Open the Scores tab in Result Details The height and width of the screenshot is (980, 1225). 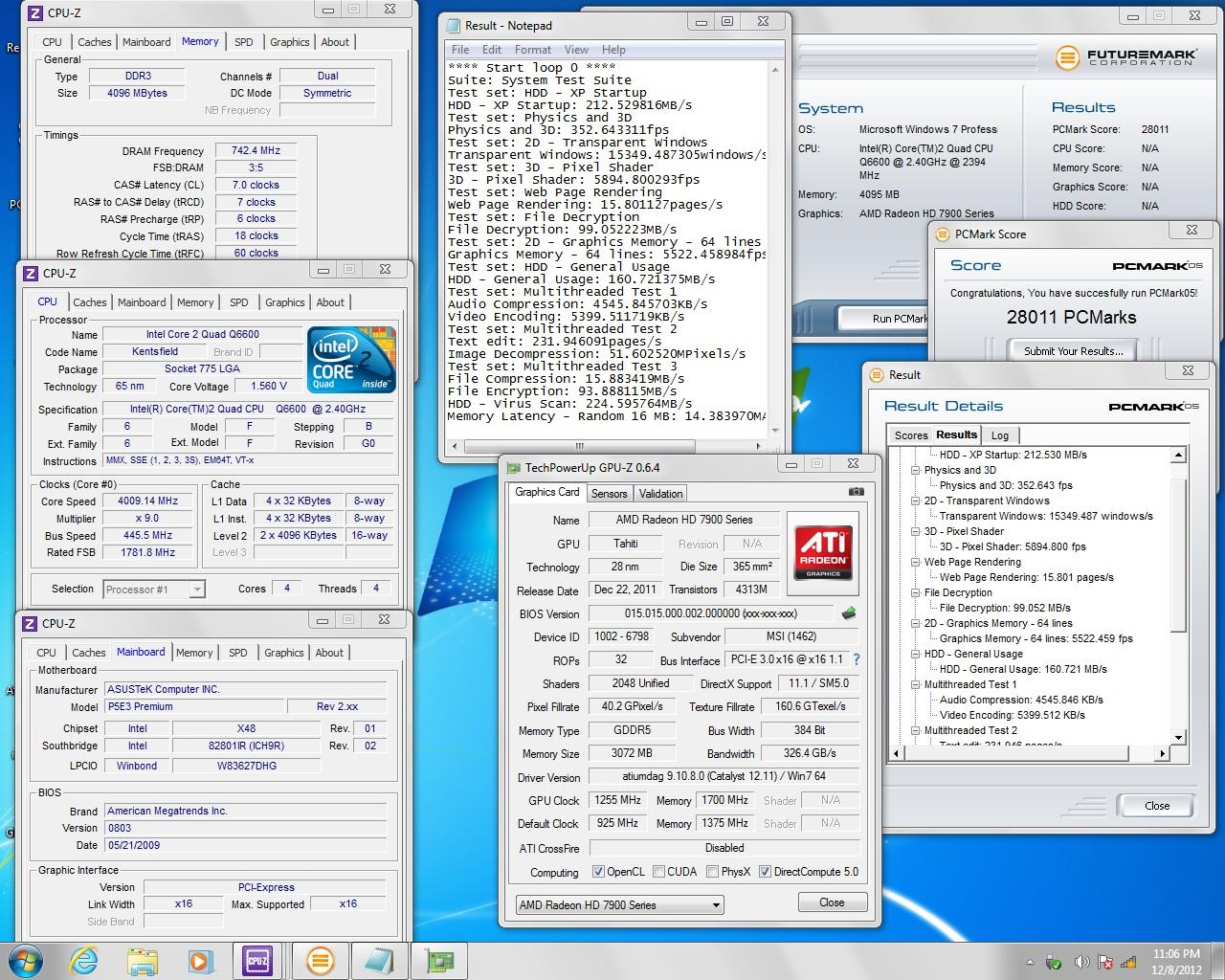pos(911,435)
